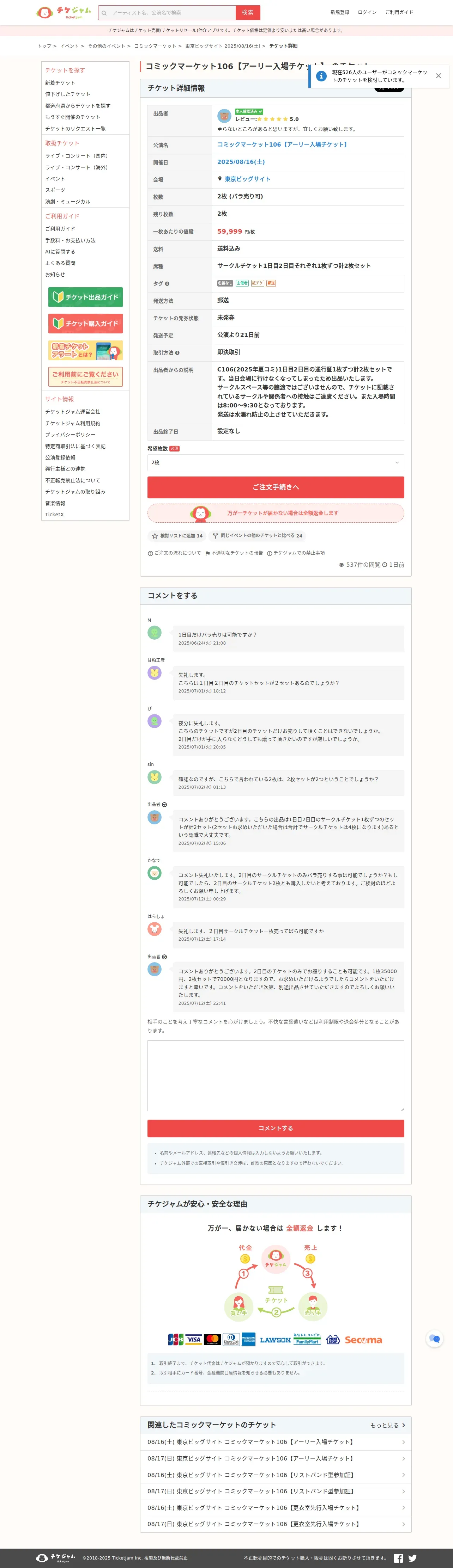This screenshot has height=1568, width=453.
Task: Click 出品者 avatar on the 07/12 22:41 reply
Action: (x=154, y=970)
